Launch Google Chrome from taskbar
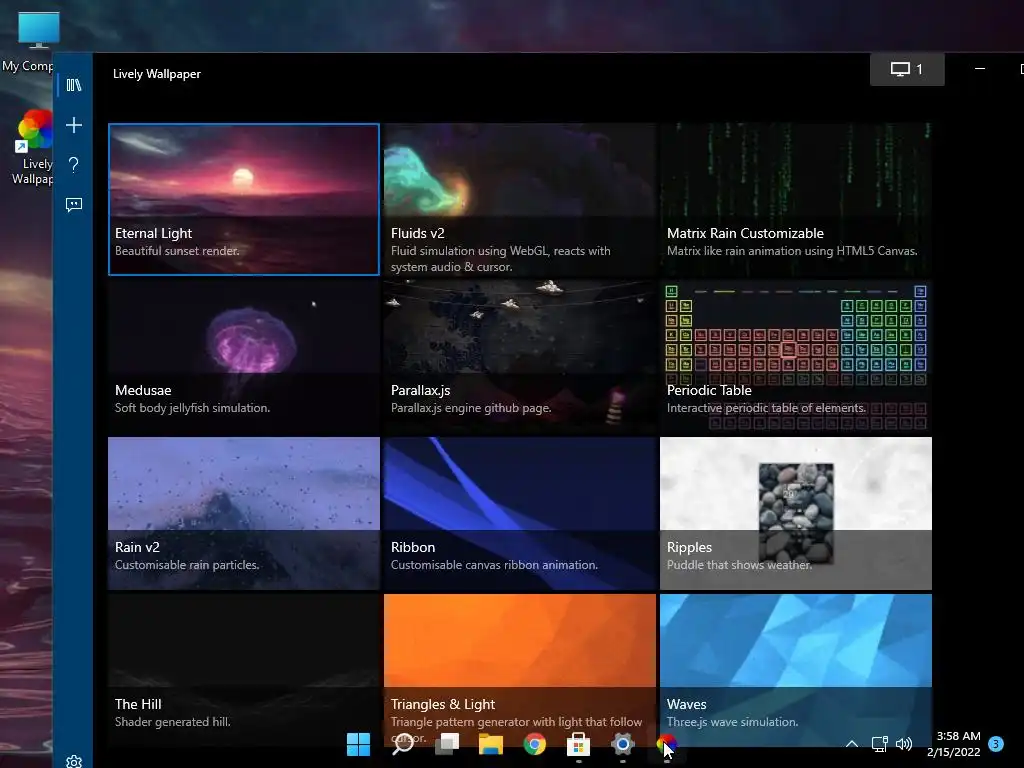Viewport: 1024px width, 768px height. 534,744
